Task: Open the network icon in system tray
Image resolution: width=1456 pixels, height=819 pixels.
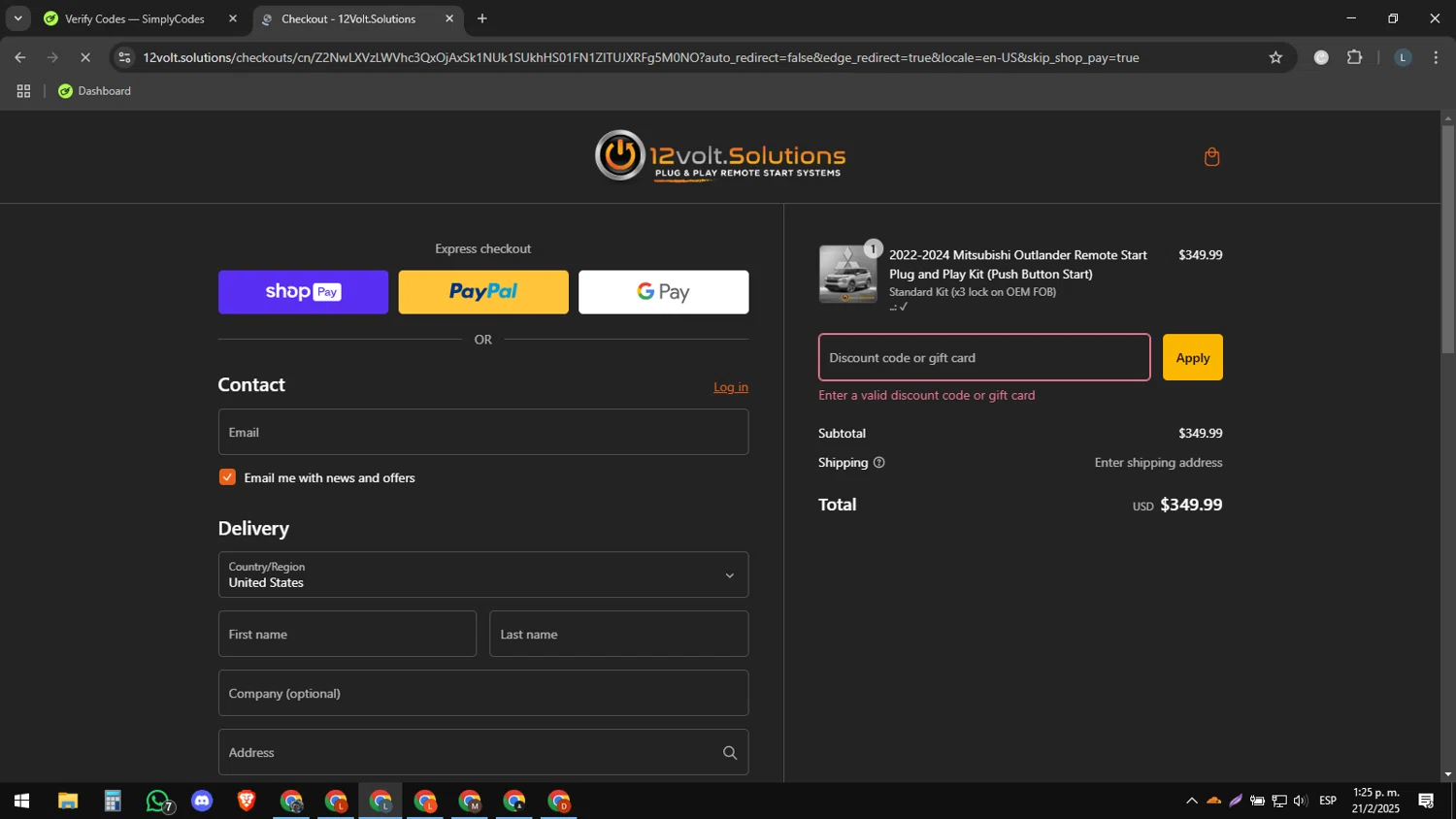Action: [x=1279, y=802]
